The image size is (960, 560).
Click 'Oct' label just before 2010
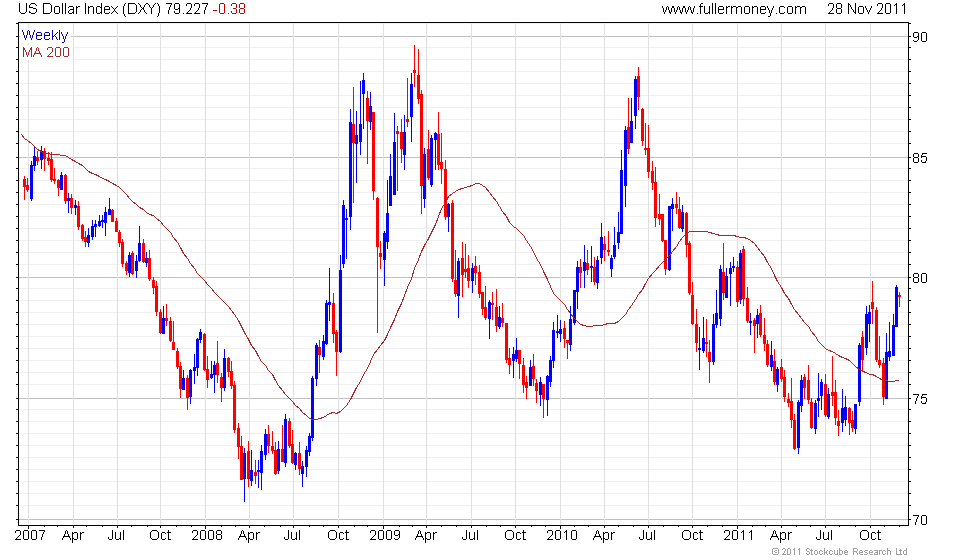point(515,536)
